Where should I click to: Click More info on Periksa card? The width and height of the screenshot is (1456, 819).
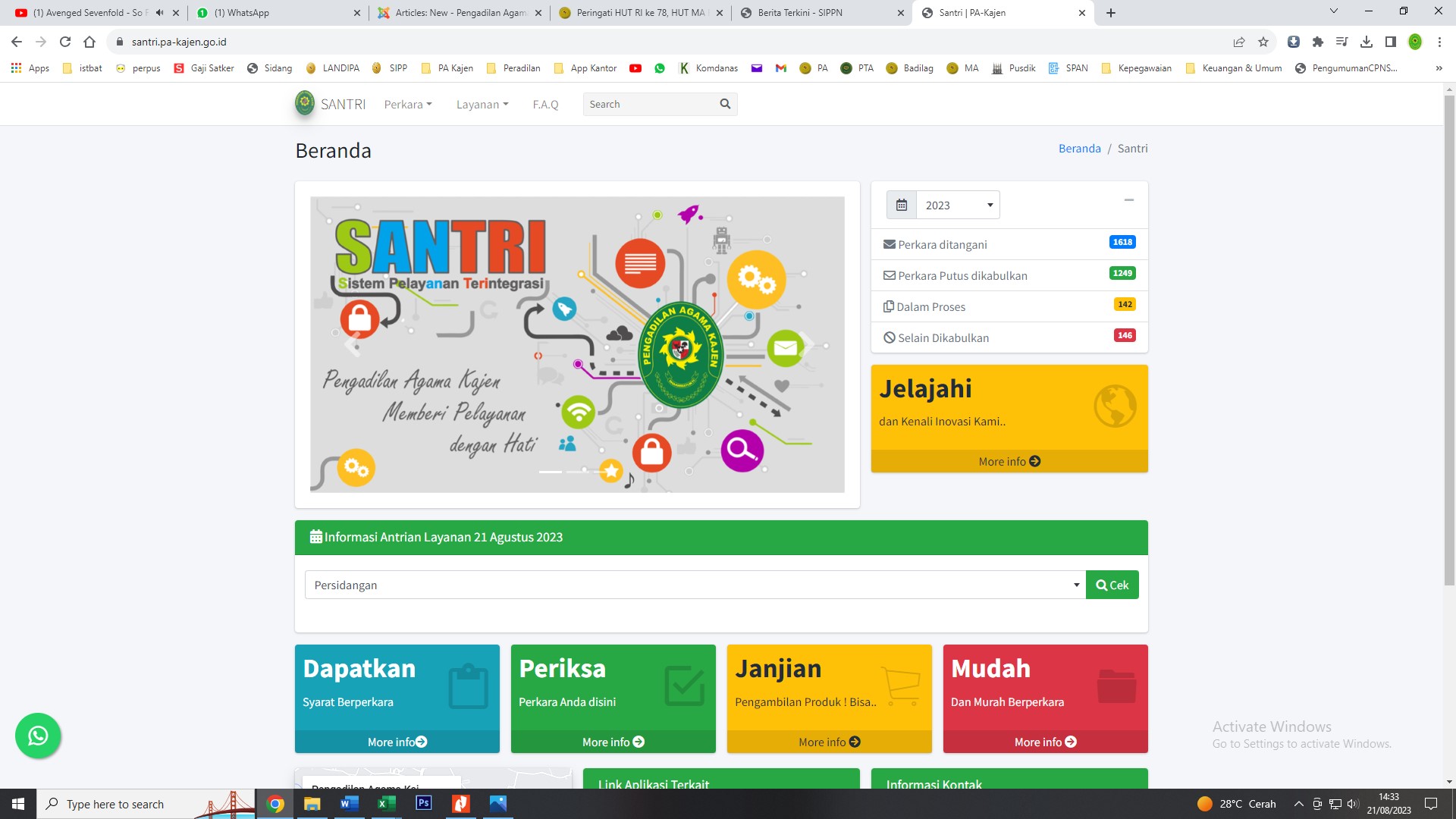(613, 742)
